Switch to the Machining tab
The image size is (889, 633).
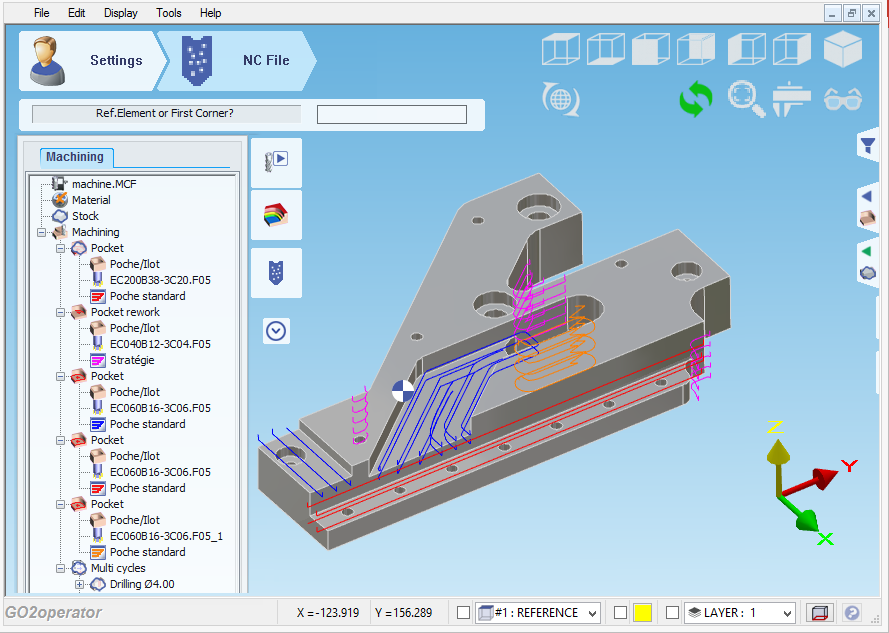point(75,157)
